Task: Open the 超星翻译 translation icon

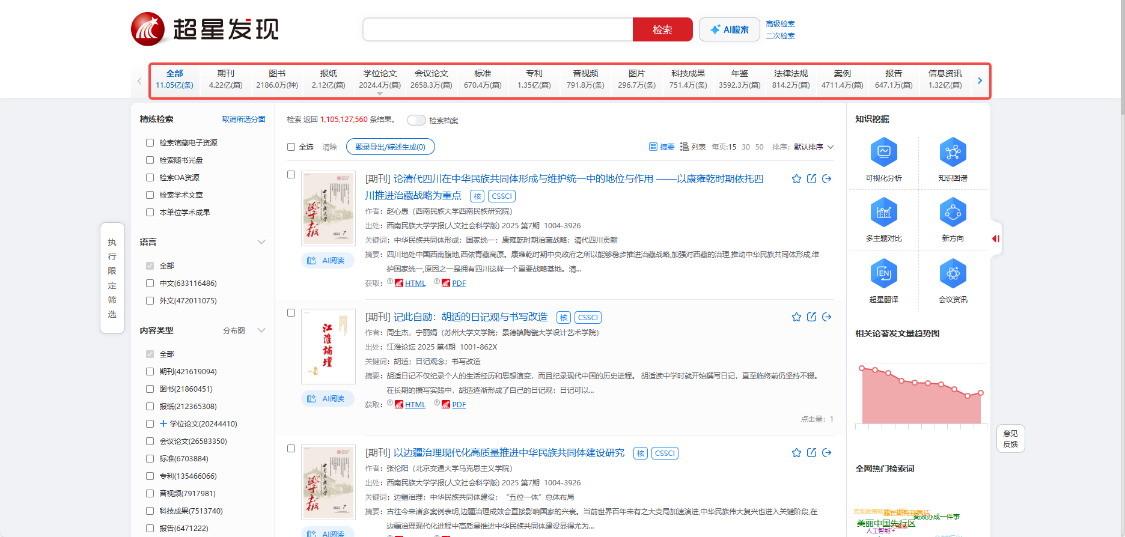Action: tap(883, 273)
